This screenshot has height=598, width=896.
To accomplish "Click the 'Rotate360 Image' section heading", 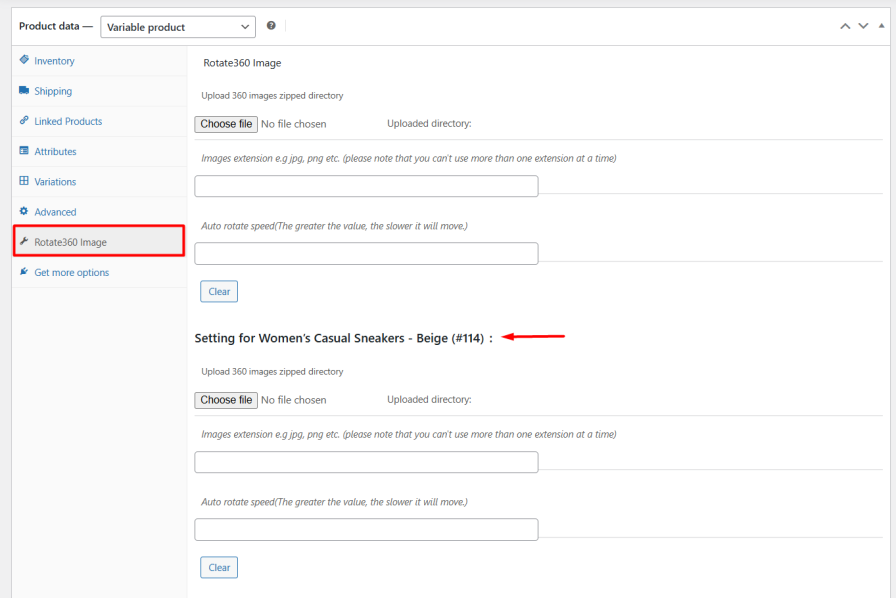I will [242, 63].
